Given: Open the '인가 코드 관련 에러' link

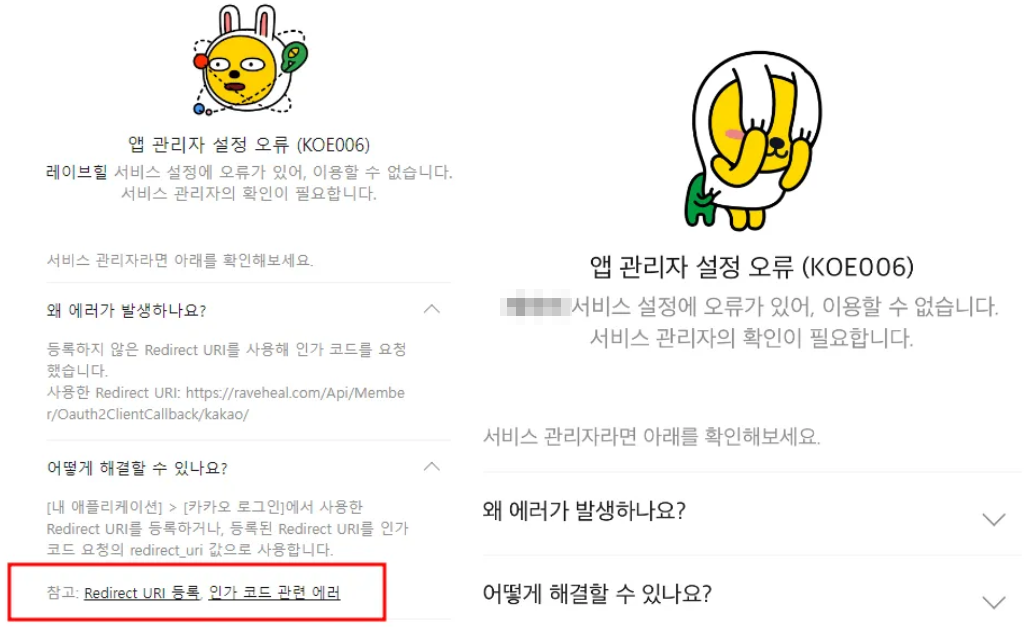Looking at the screenshot, I should click(275, 592).
